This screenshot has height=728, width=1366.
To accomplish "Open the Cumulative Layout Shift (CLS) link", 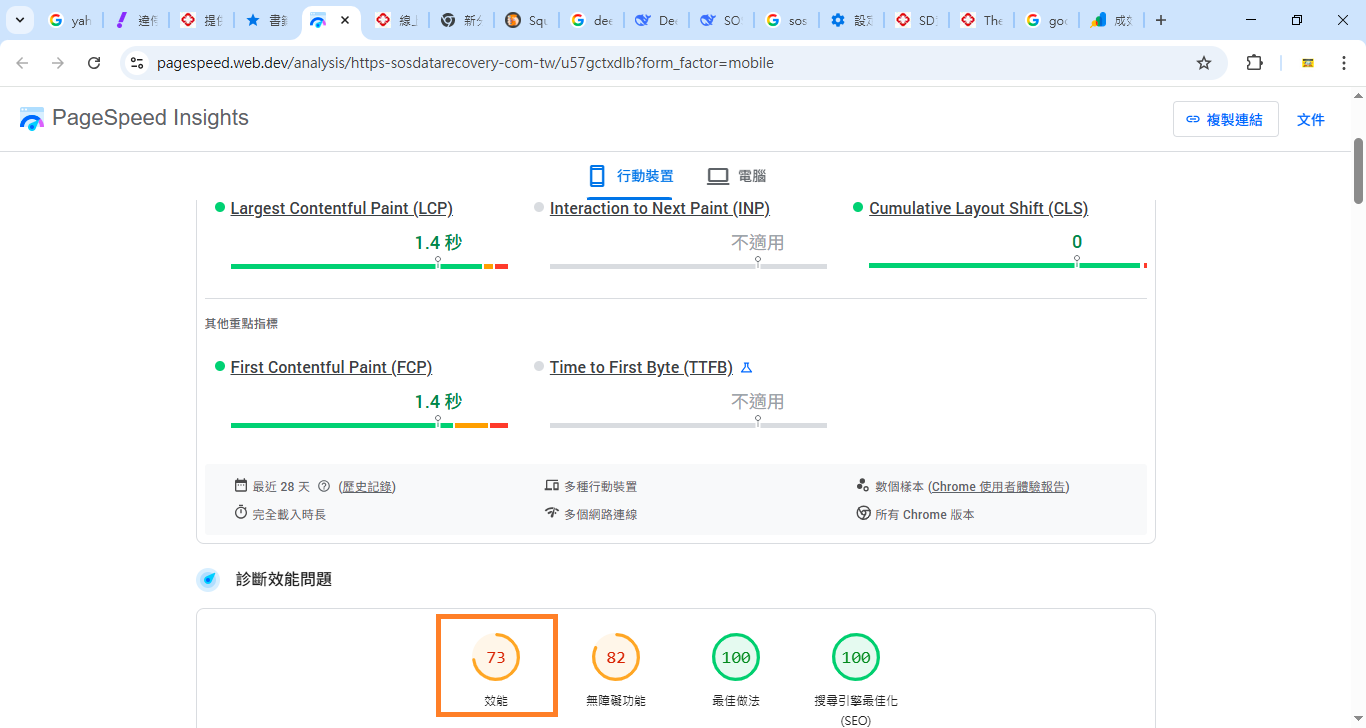I will click(x=978, y=208).
